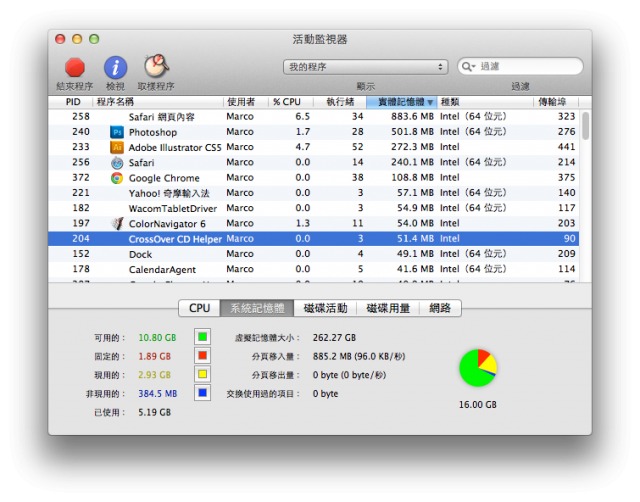Screen dimensions: 640x502
Task: Click the process list vertical scrollbar
Action: (x=585, y=126)
